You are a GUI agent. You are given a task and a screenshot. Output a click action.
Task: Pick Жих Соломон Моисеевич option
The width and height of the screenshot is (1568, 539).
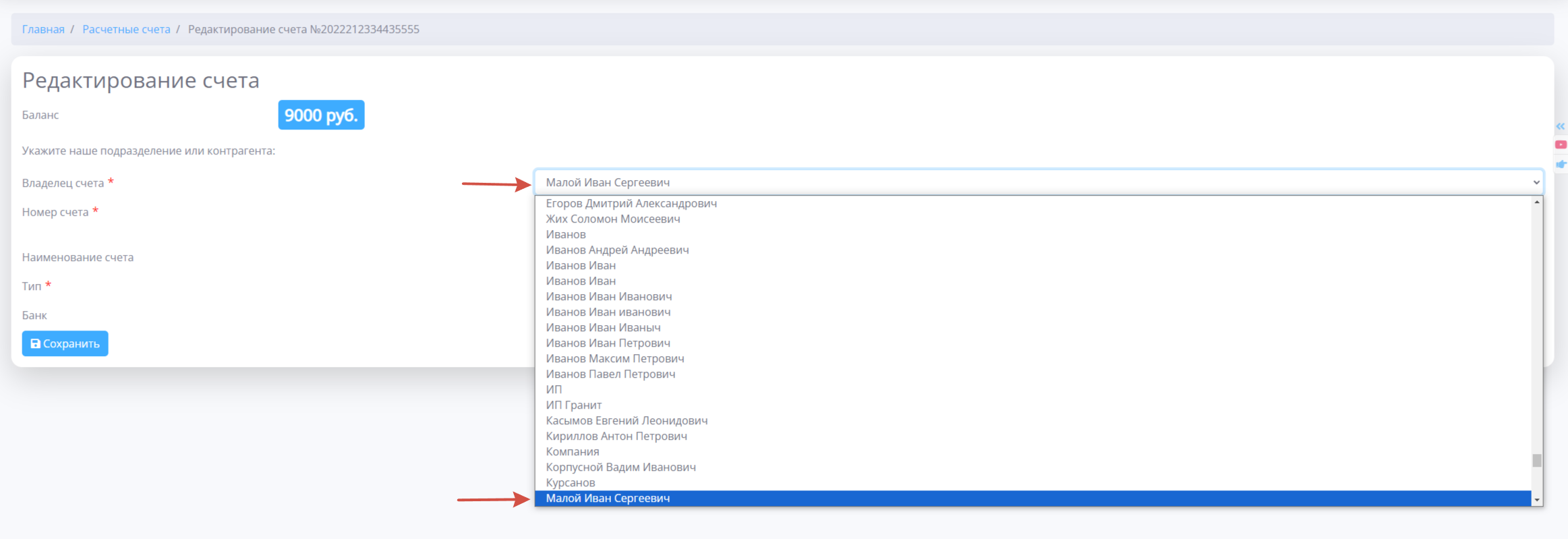pos(612,219)
